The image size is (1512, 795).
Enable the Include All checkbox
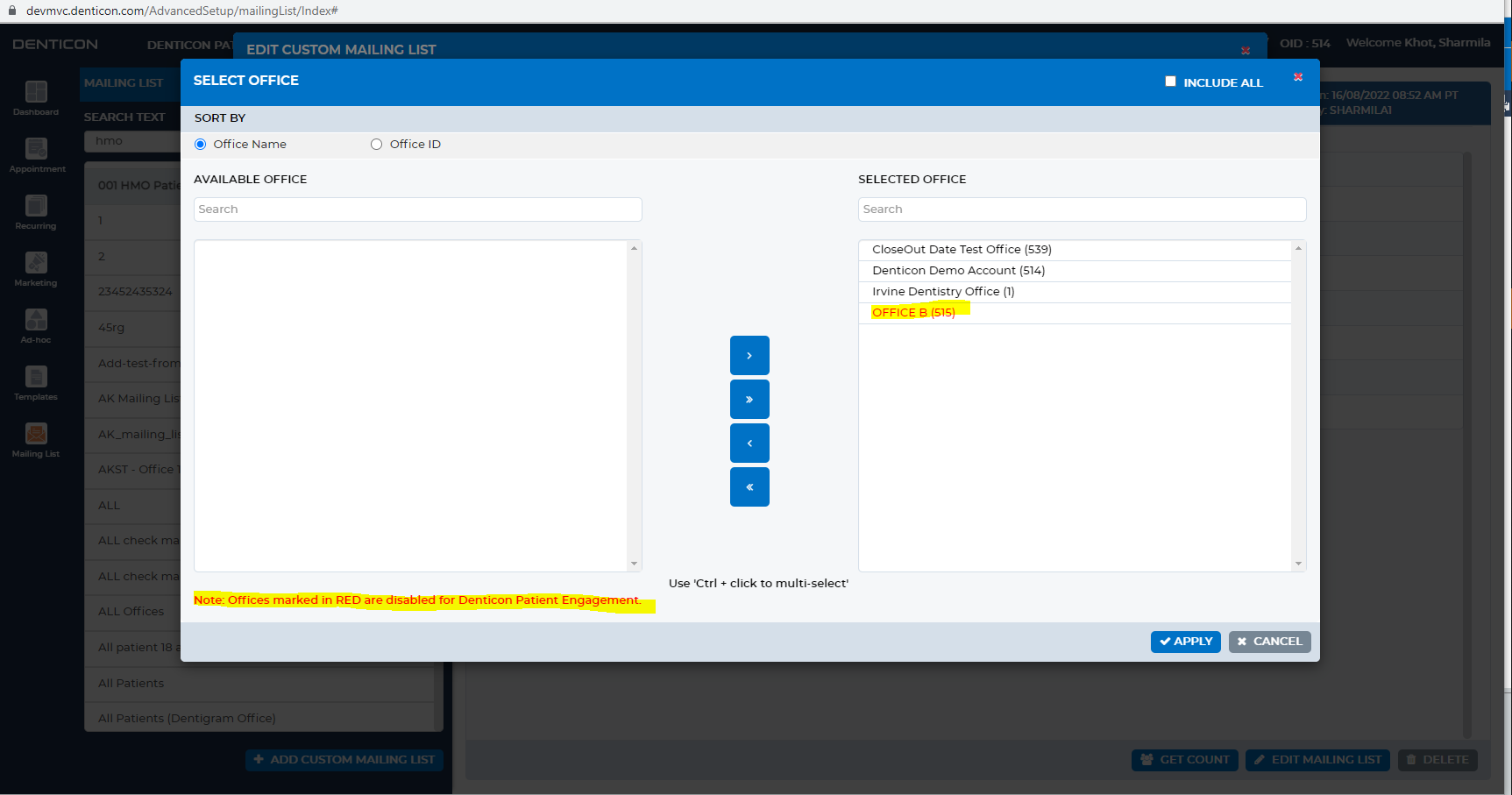[x=1170, y=82]
